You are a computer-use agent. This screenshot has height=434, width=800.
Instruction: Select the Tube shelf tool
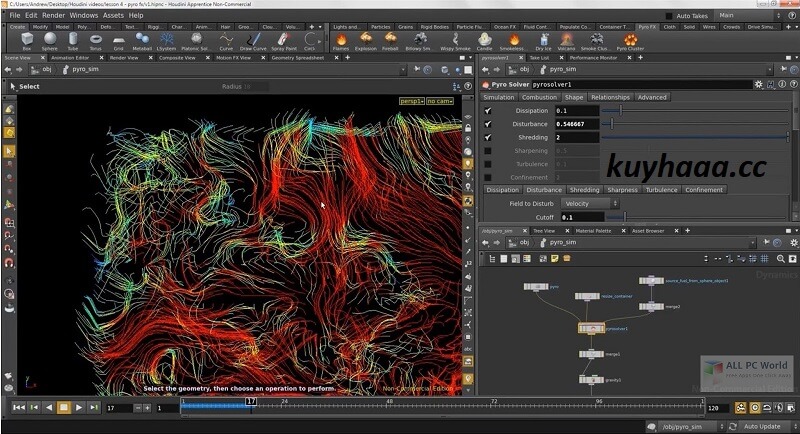click(x=73, y=41)
